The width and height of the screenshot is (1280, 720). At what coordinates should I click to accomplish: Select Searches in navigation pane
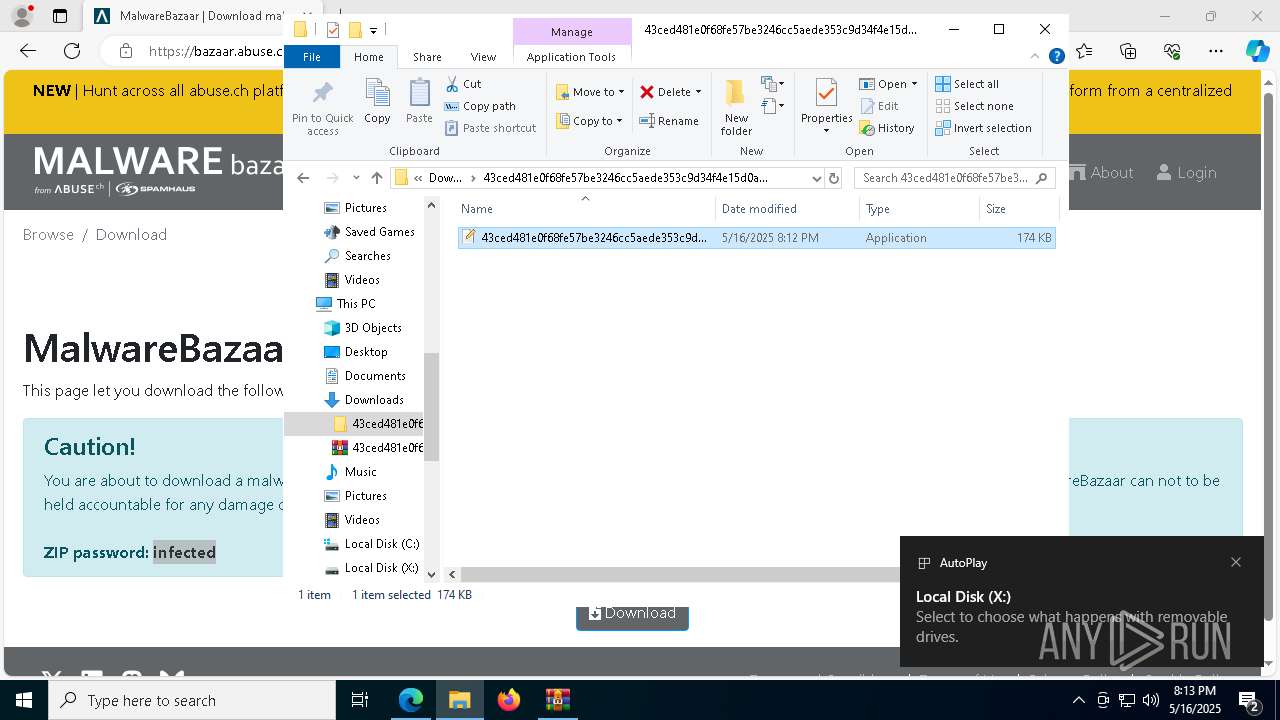(357, 256)
